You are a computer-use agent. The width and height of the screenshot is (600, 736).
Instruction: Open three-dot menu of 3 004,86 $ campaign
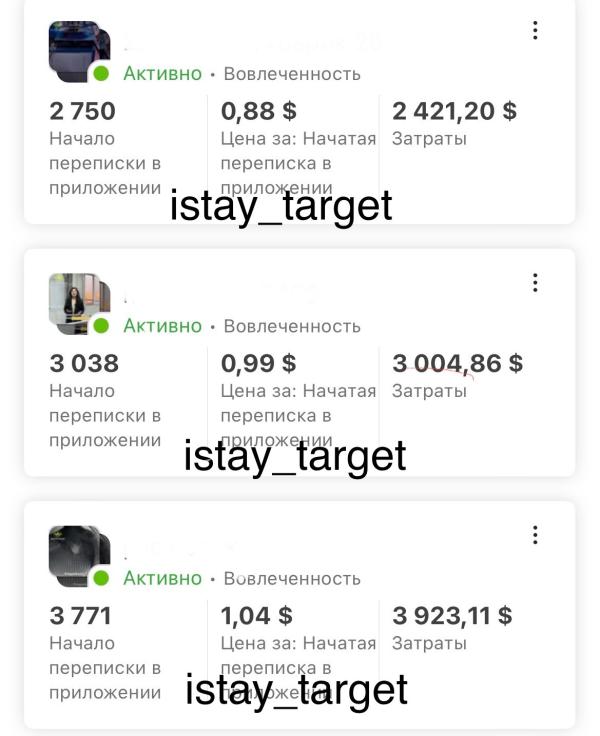click(535, 283)
